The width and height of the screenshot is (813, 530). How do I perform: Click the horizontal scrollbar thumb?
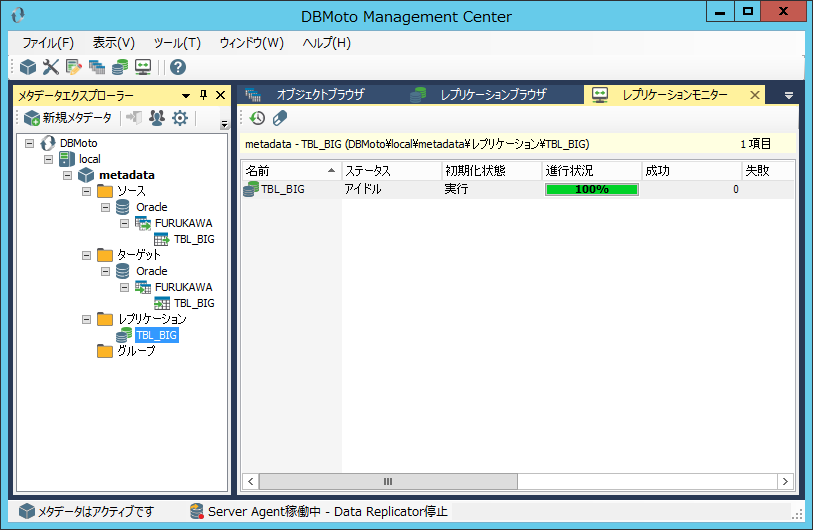pos(388,482)
